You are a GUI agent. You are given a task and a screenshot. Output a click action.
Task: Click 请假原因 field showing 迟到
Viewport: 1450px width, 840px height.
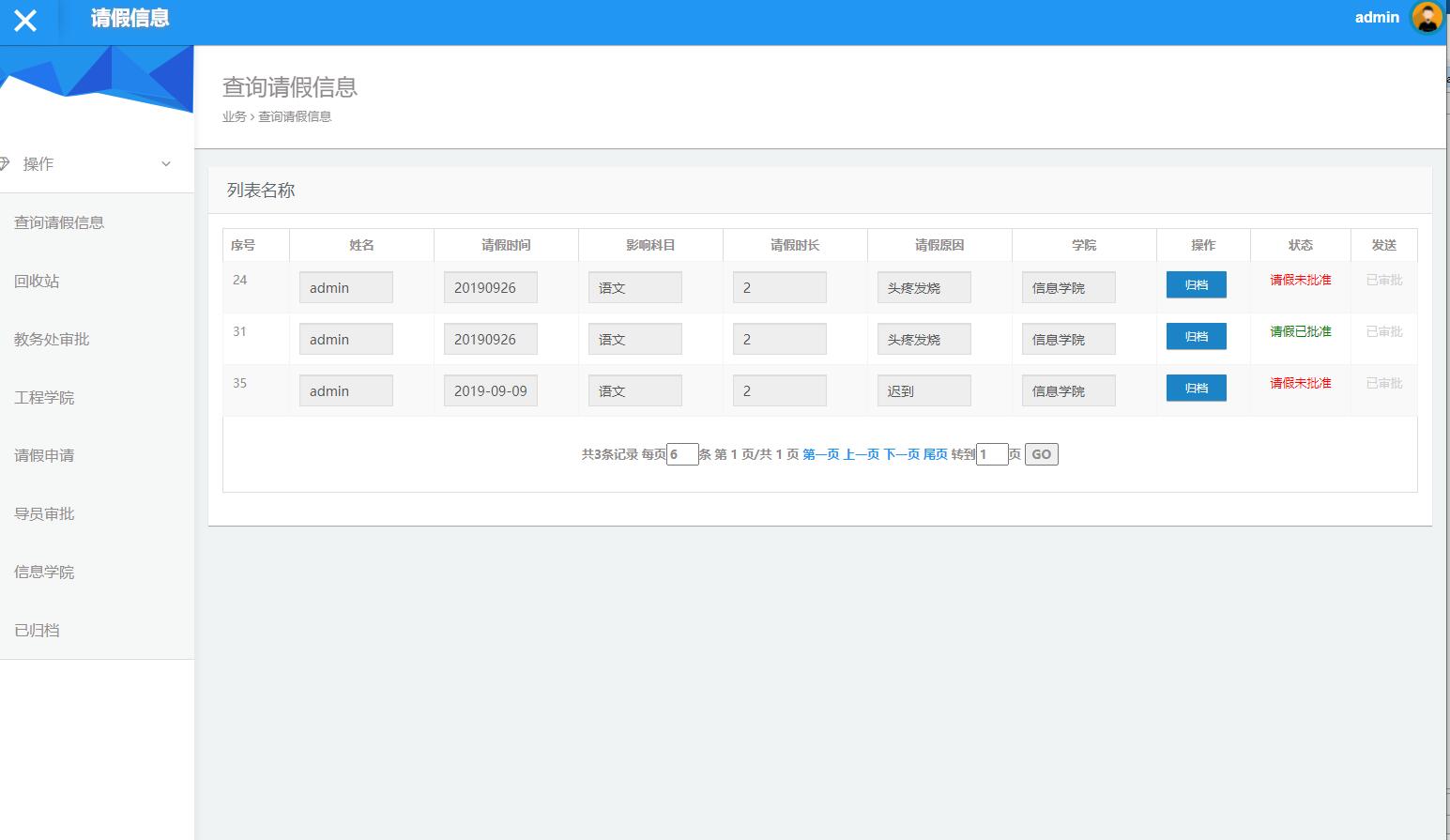tap(923, 390)
